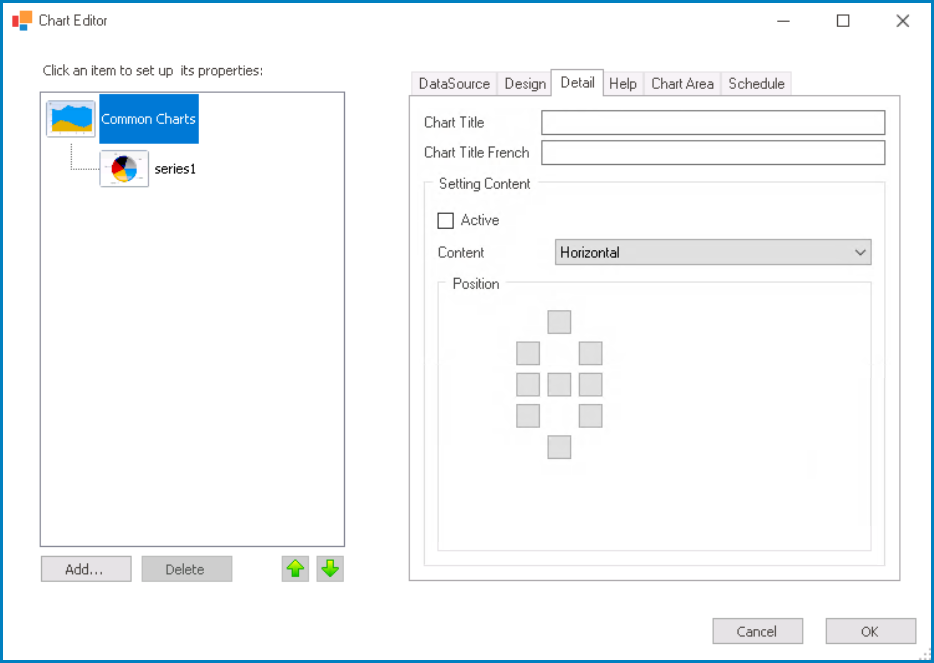Select the Common Charts tree node
This screenshot has height=663, width=934.
pyautogui.click(x=148, y=119)
